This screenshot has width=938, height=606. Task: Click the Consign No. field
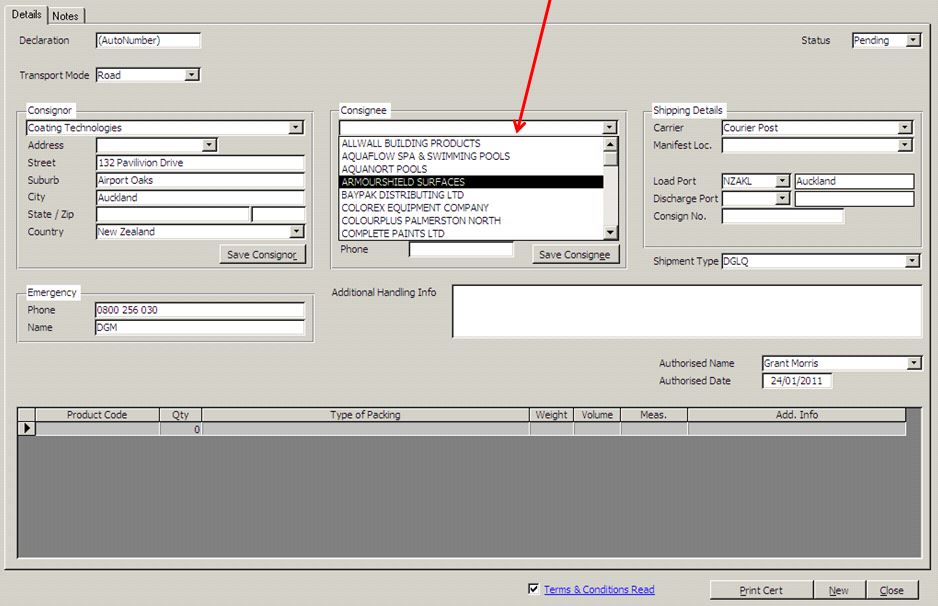pos(782,216)
